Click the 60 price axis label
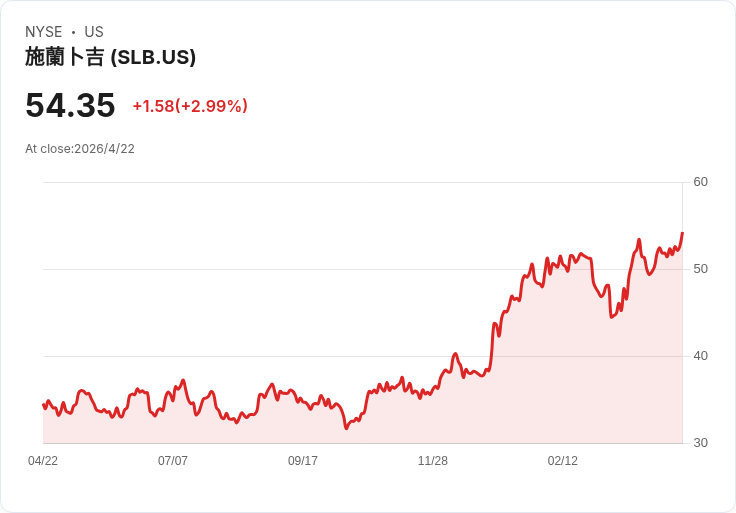The width and height of the screenshot is (736, 513). point(700,182)
